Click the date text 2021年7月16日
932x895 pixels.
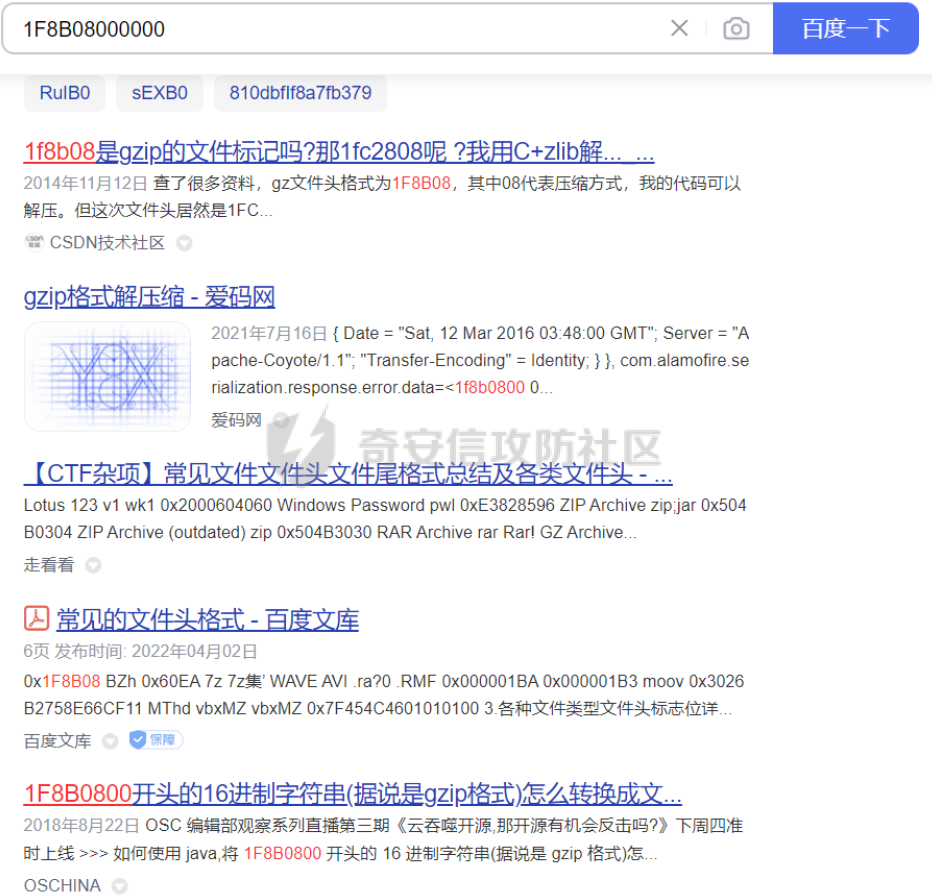269,333
